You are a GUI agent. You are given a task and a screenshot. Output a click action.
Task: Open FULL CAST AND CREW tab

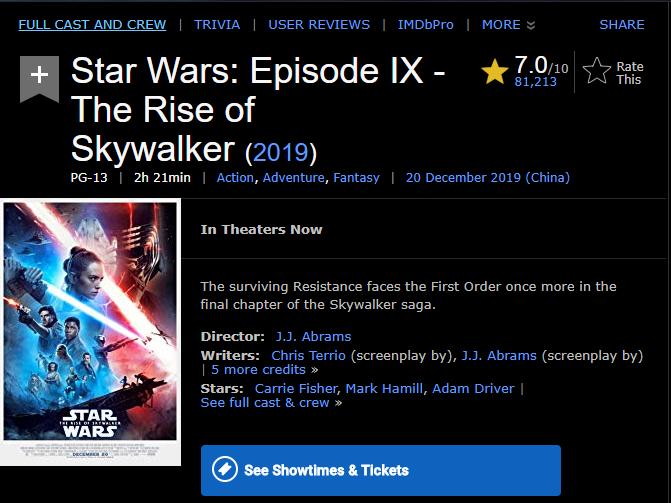[x=92, y=25]
